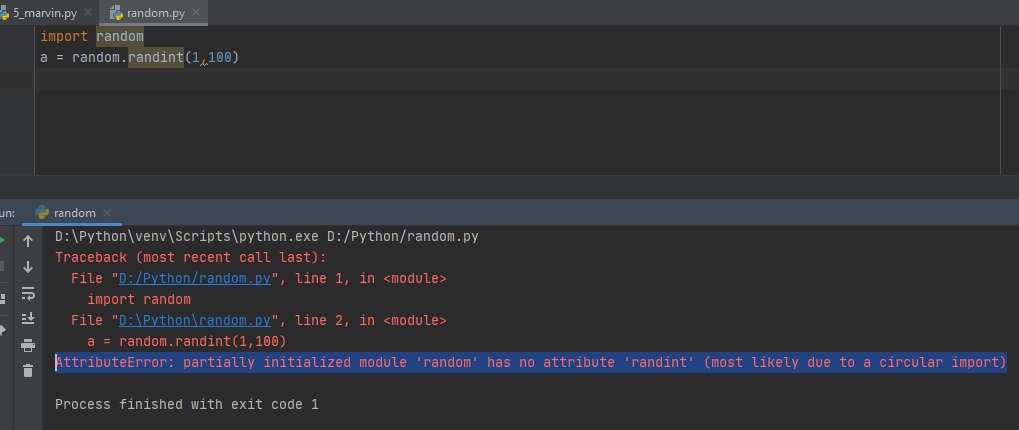Open the D:/Python/random.py line 1 link
1019x430 pixels.
pyautogui.click(x=194, y=279)
